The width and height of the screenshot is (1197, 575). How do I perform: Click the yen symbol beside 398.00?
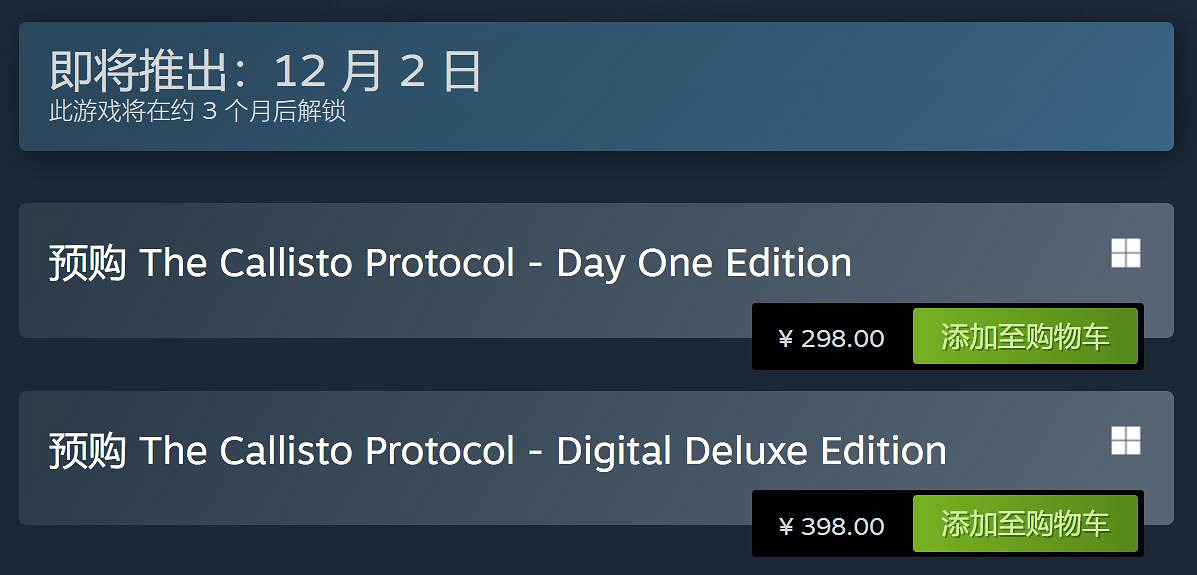(785, 527)
